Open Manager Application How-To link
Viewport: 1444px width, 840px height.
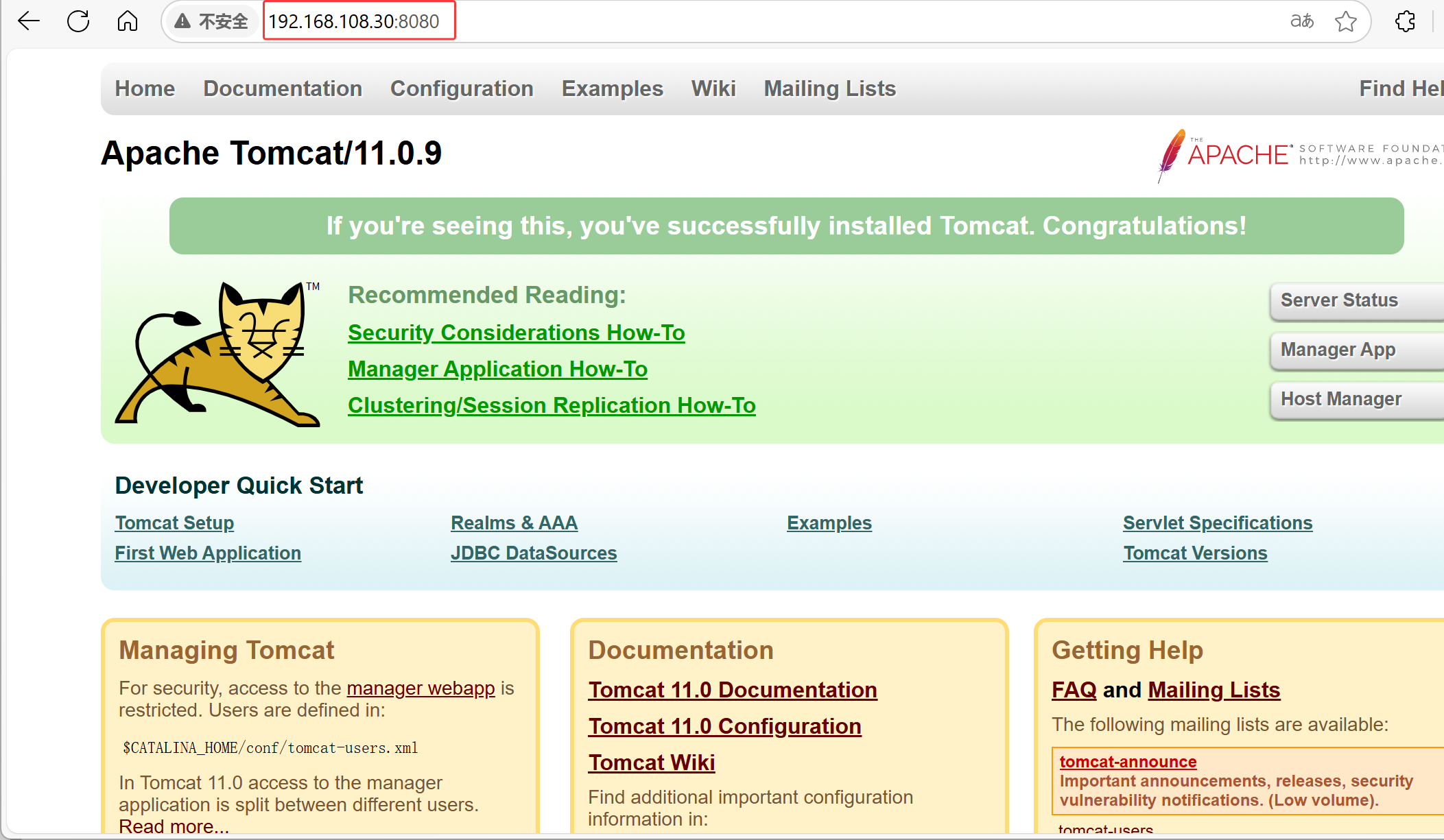[497, 369]
